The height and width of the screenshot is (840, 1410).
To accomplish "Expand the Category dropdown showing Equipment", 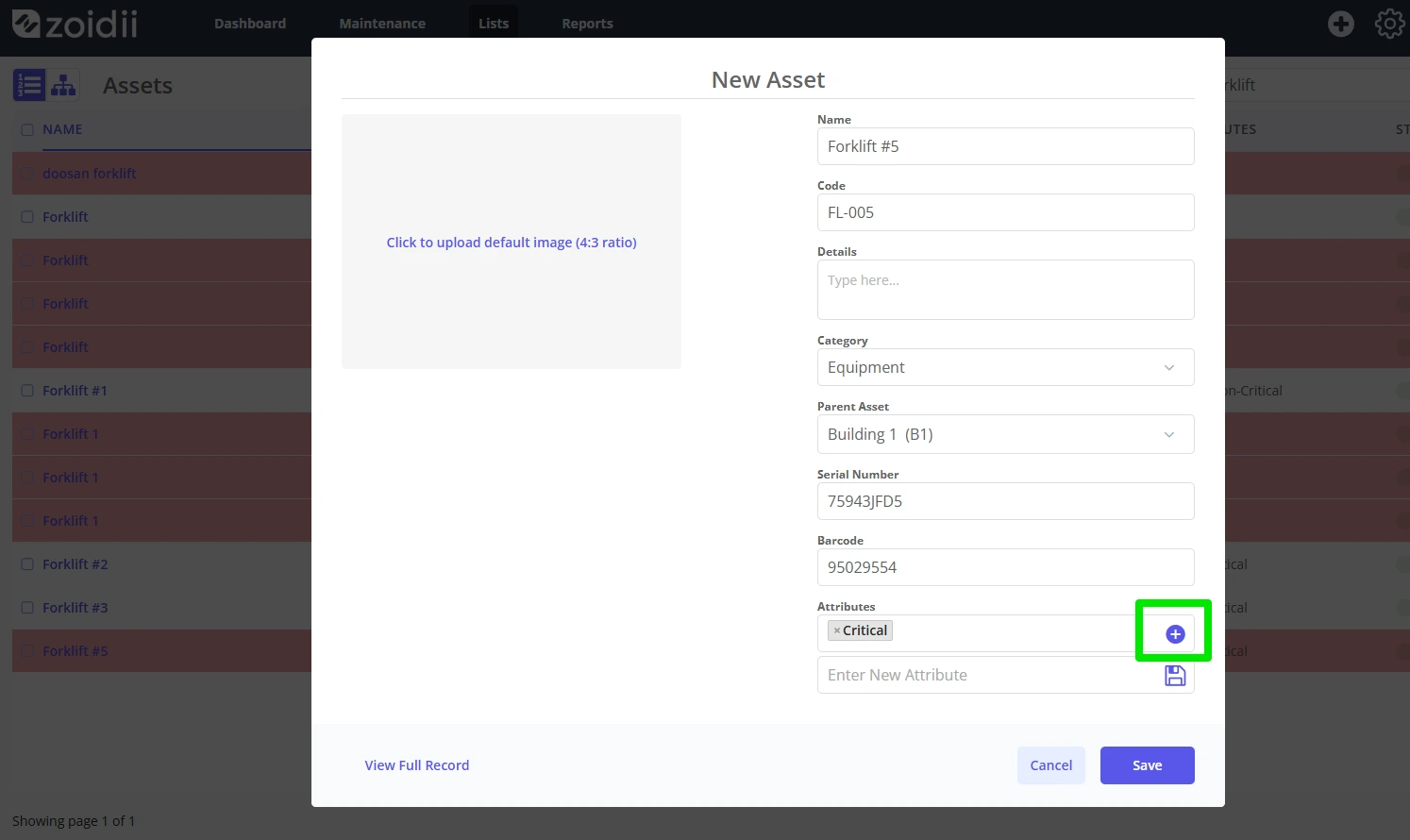I will 1005,367.
